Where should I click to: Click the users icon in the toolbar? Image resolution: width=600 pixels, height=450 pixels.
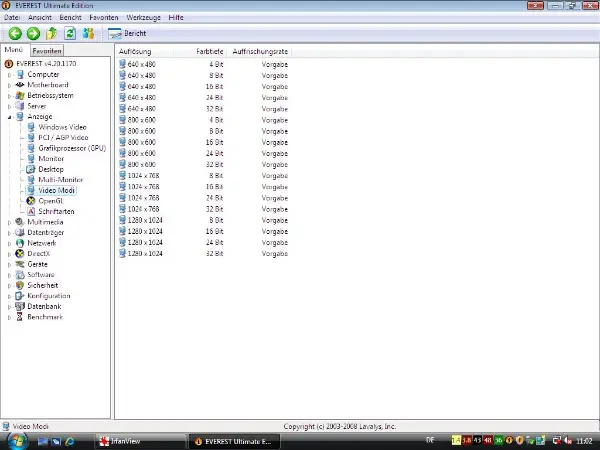click(88, 33)
